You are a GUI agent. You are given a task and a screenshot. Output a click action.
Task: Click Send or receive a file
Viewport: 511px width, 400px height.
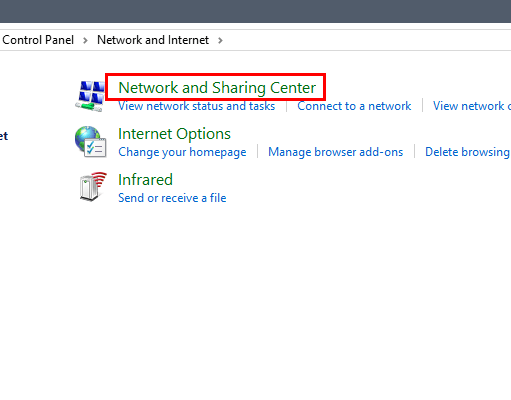[172, 198]
